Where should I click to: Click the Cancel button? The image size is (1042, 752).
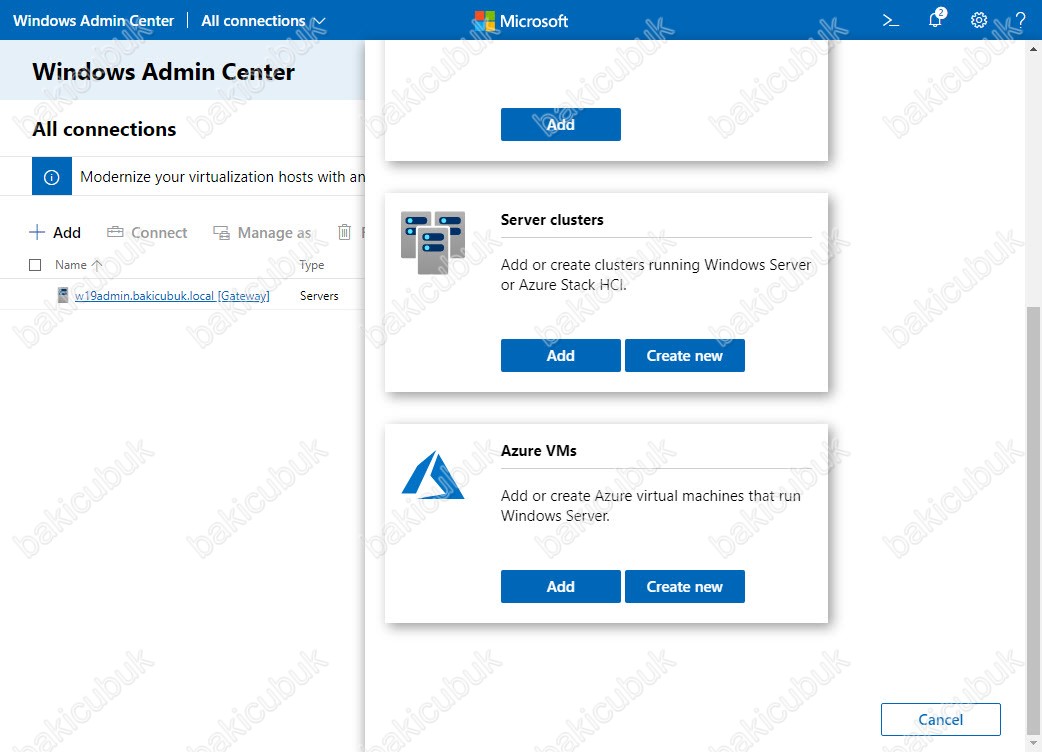pos(940,719)
